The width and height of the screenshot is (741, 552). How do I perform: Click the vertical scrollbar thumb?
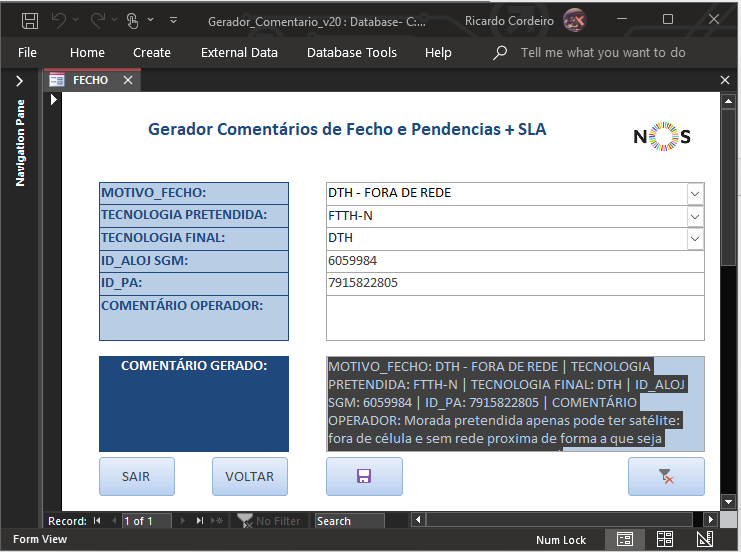(728, 188)
